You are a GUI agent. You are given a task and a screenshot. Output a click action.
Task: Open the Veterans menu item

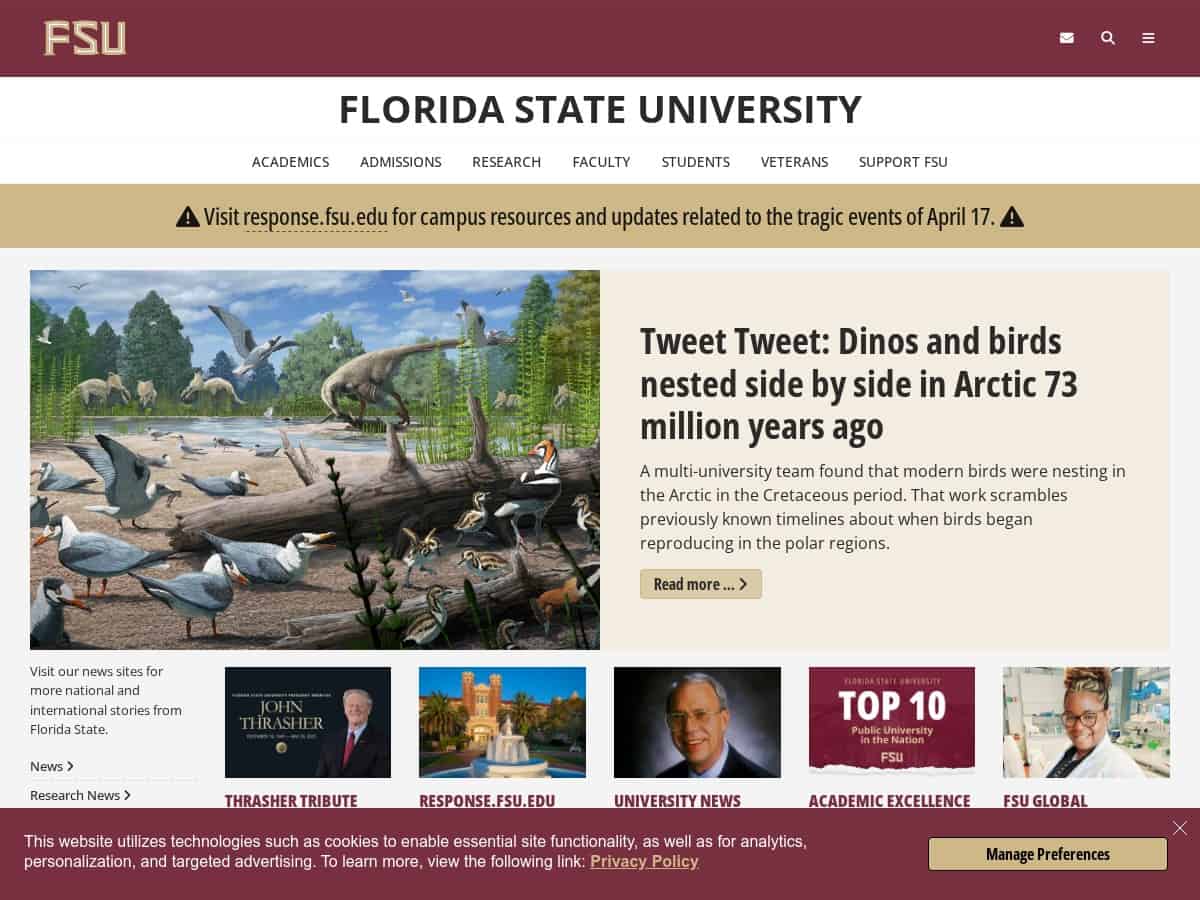794,162
